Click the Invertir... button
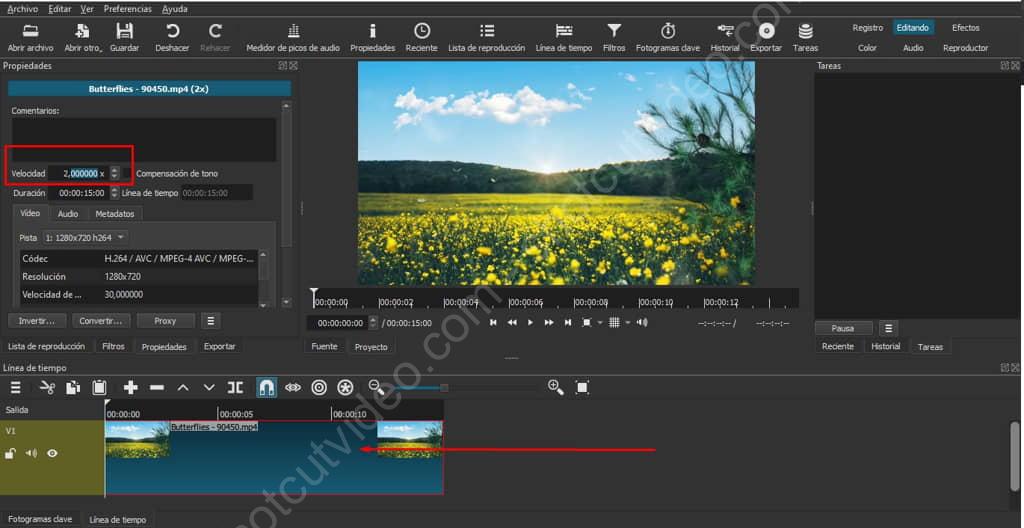1024x528 pixels. (x=37, y=321)
